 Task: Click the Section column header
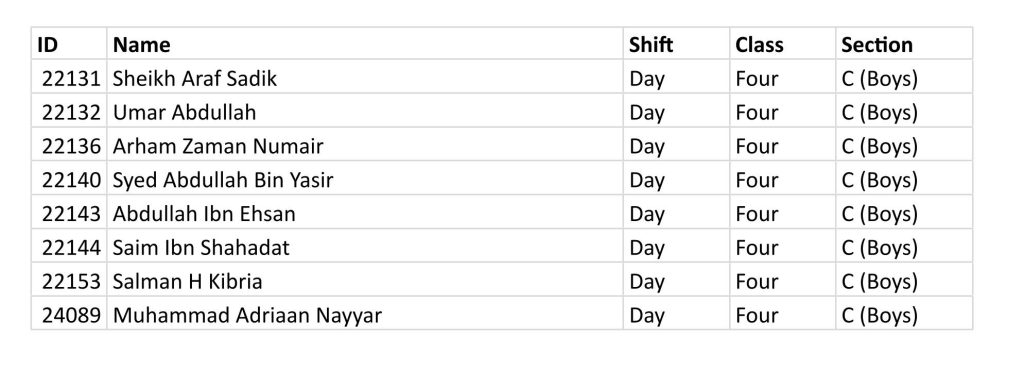pyautogui.click(x=904, y=44)
